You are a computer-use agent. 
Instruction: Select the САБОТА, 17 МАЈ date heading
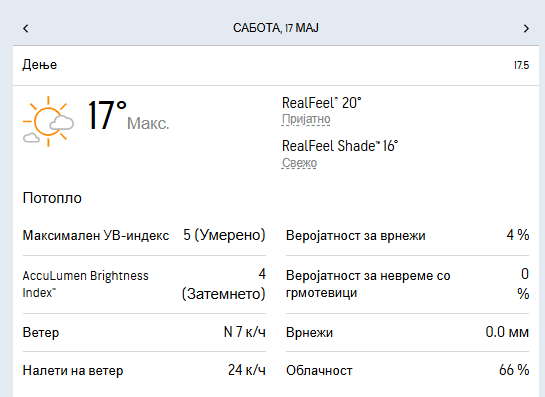(x=276, y=28)
